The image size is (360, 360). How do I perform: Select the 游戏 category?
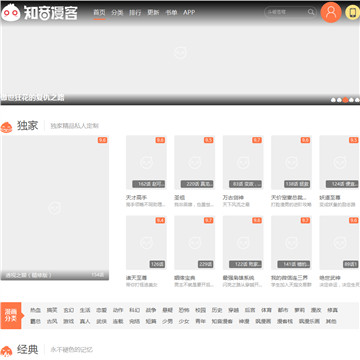tap(68, 321)
